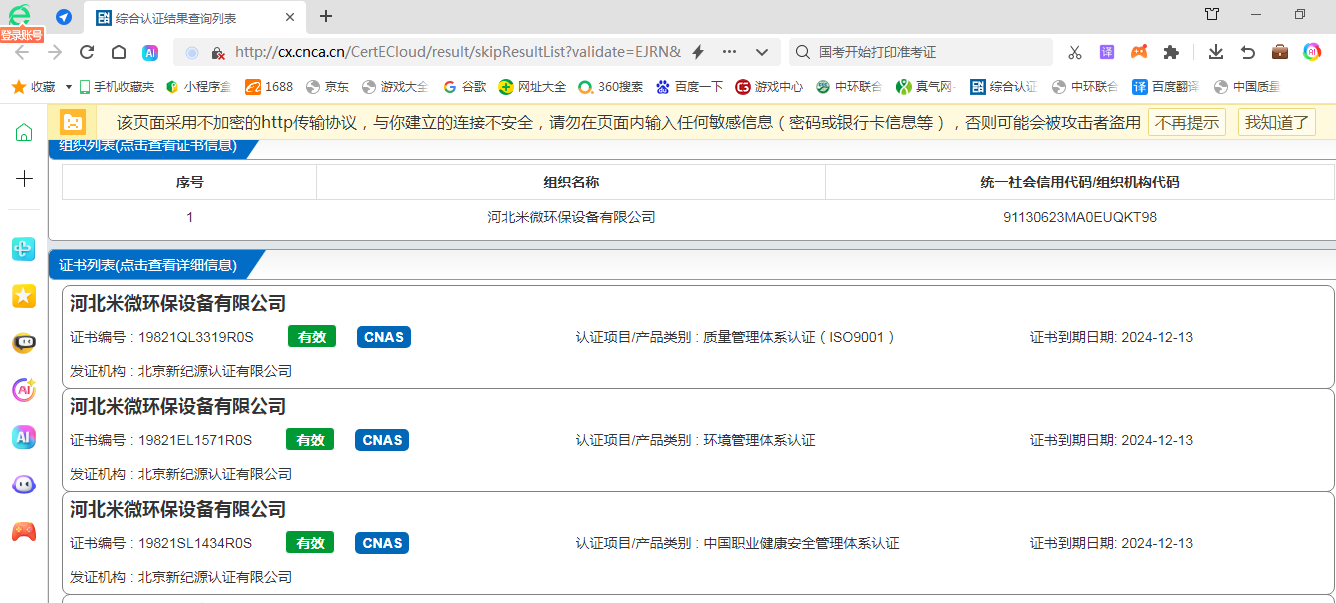Screen dimensions: 1336x603
Task: Click the insecure connection lock icon
Action: tap(217, 52)
